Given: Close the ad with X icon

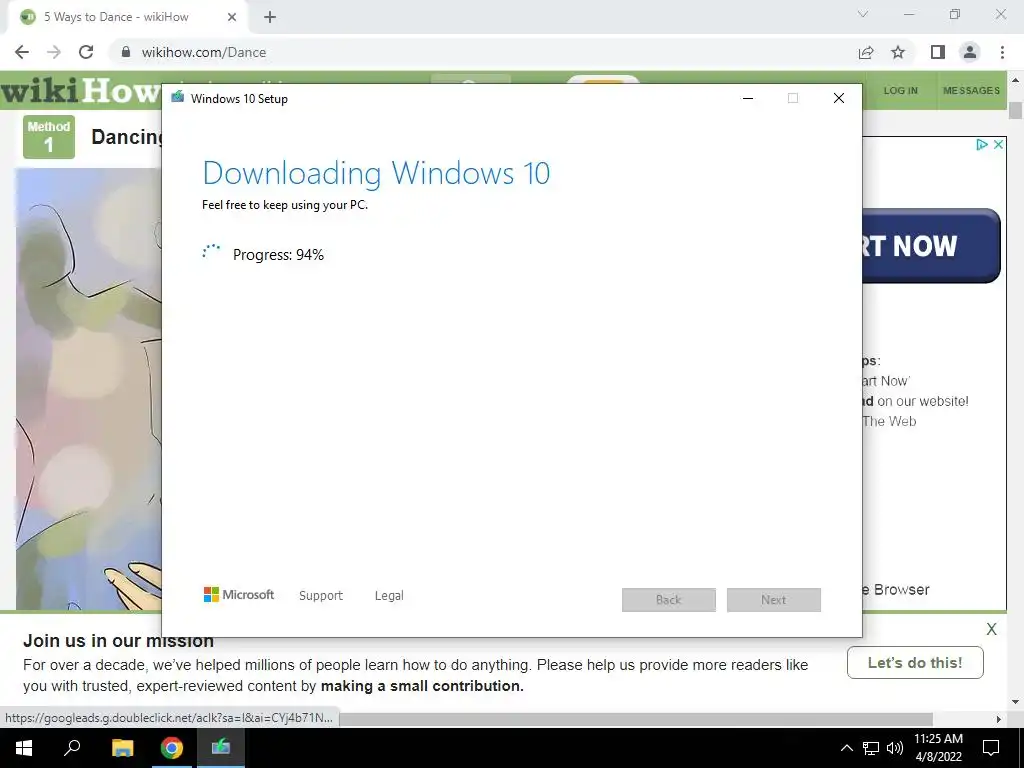Looking at the screenshot, I should tap(998, 144).
